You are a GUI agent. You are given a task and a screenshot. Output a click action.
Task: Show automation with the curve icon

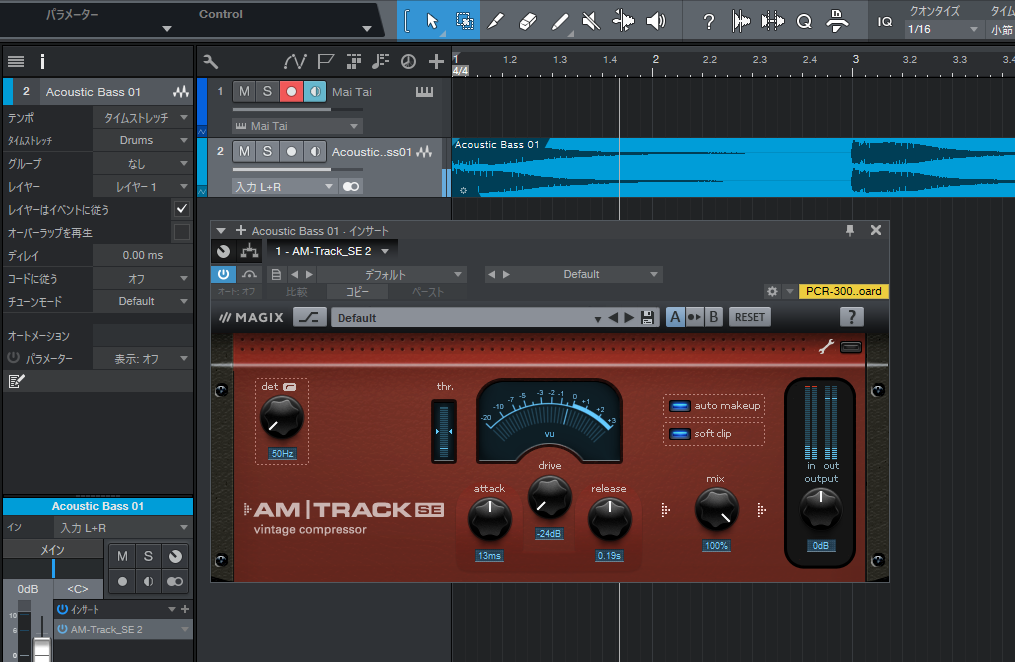(295, 61)
